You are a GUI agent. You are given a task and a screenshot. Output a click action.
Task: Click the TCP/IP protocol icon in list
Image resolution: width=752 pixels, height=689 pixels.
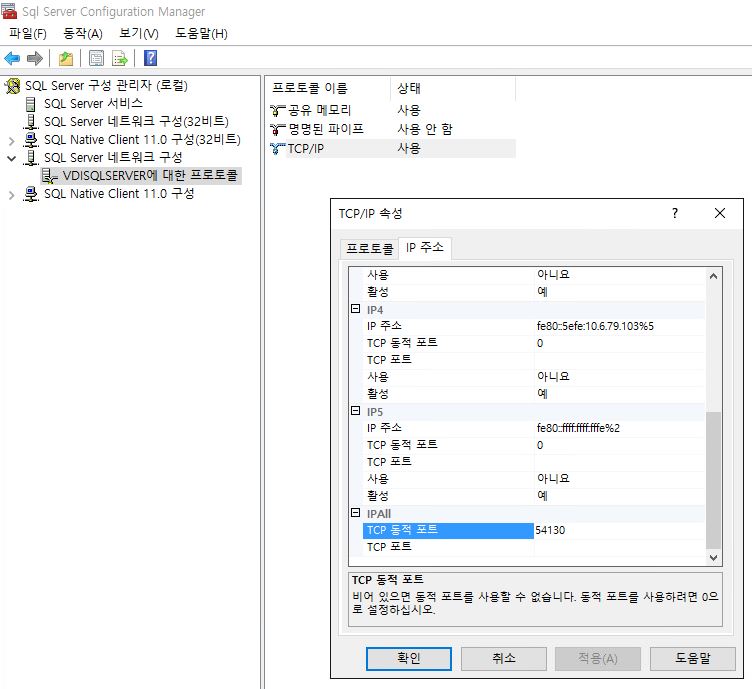(x=277, y=149)
